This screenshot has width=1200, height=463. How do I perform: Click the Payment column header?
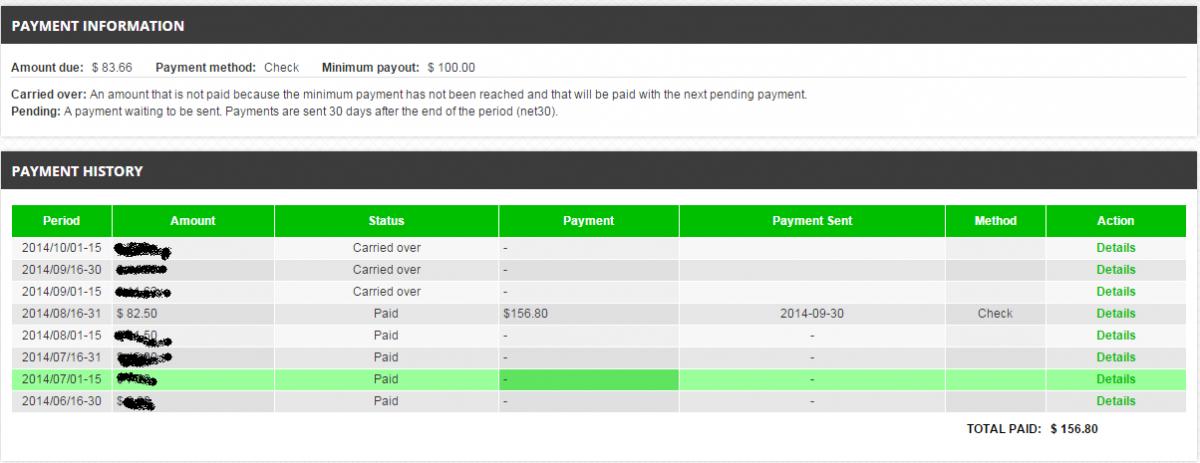[588, 221]
